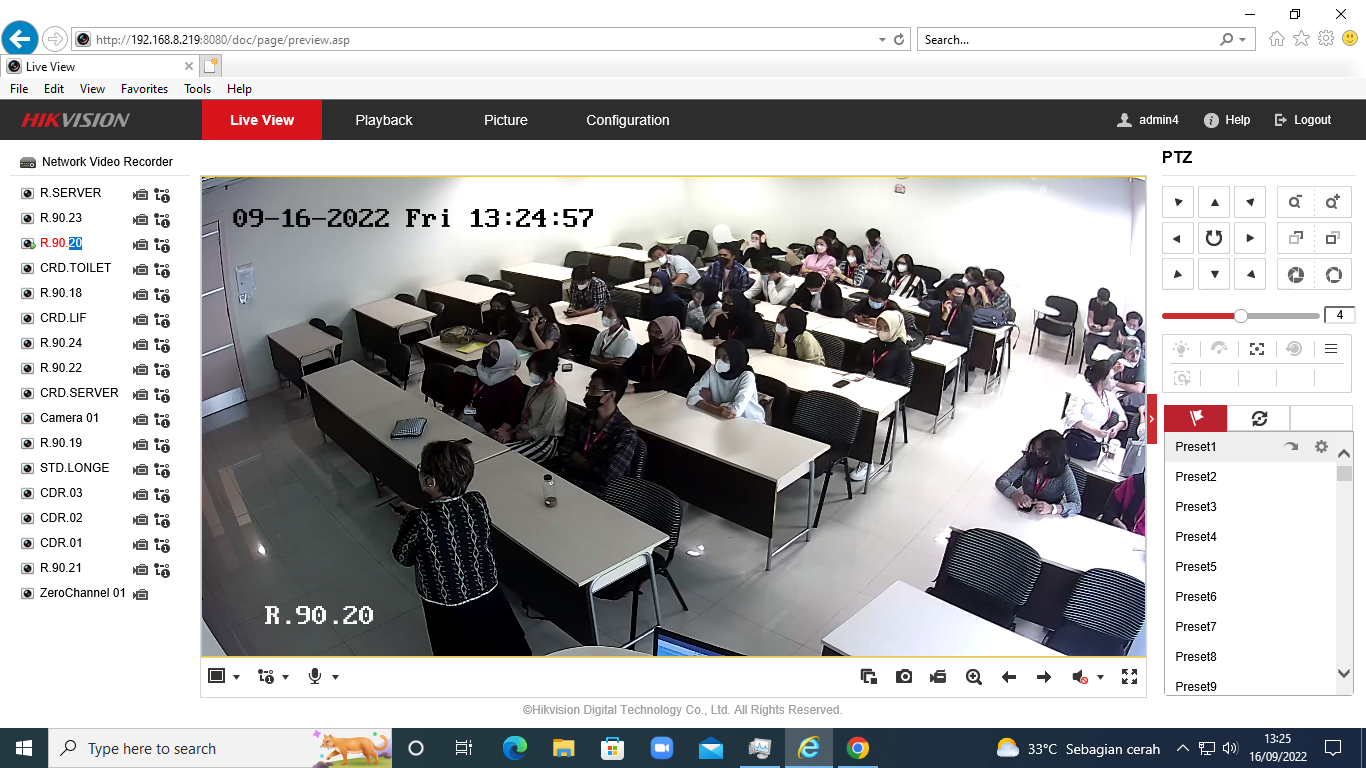Start recording all channels below the video

[x=938, y=677]
